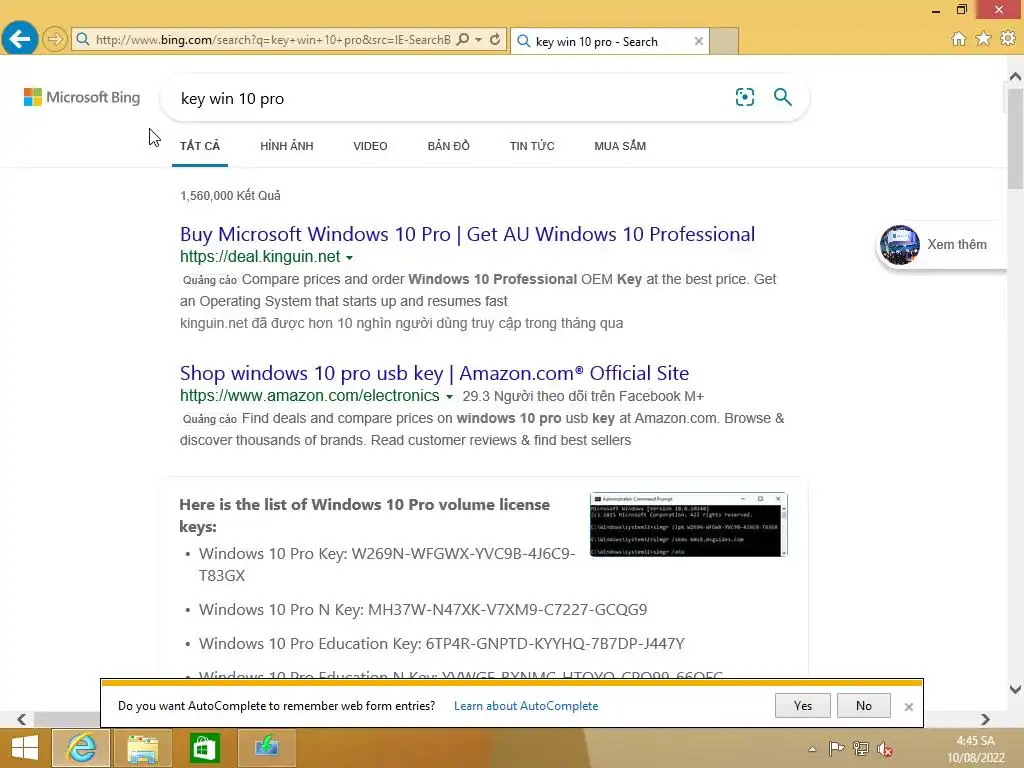Click the Windows 10 Pro N Key line
This screenshot has height=768, width=1024.
coord(423,609)
